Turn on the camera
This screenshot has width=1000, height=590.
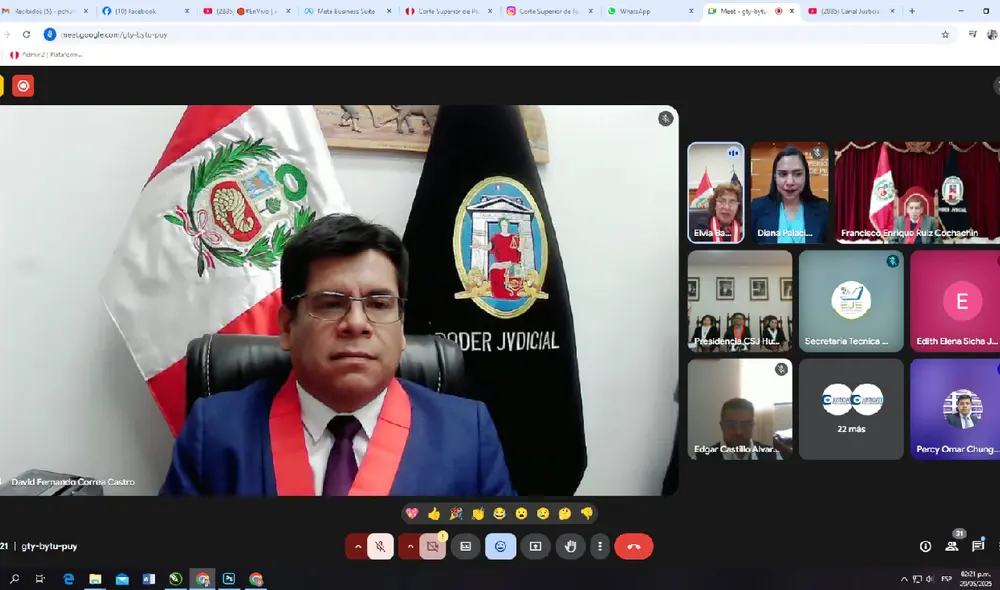tap(432, 546)
